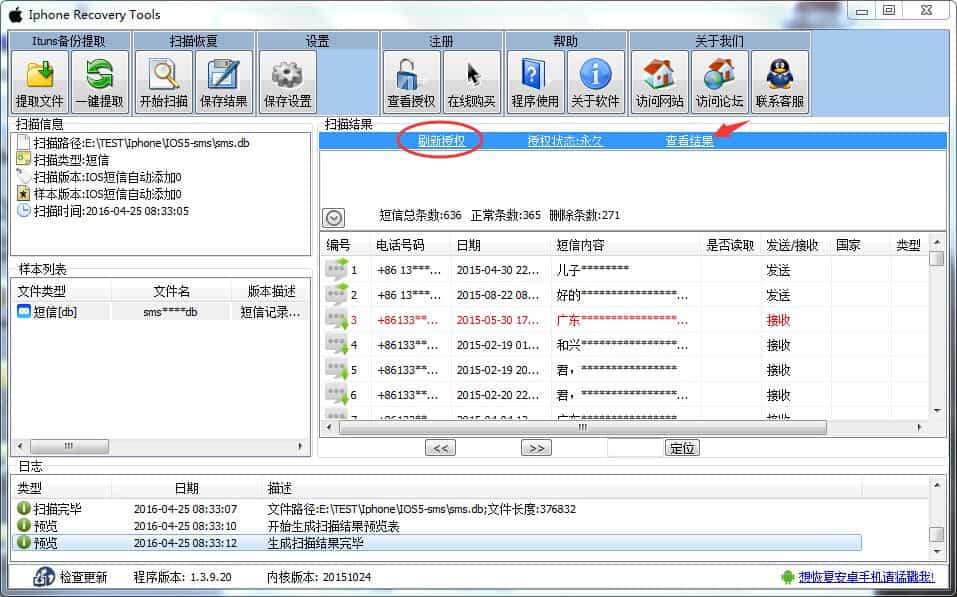Image resolution: width=957 pixels, height=597 pixels.
Task: Click the message icon of row 1
Action: click(x=336, y=269)
